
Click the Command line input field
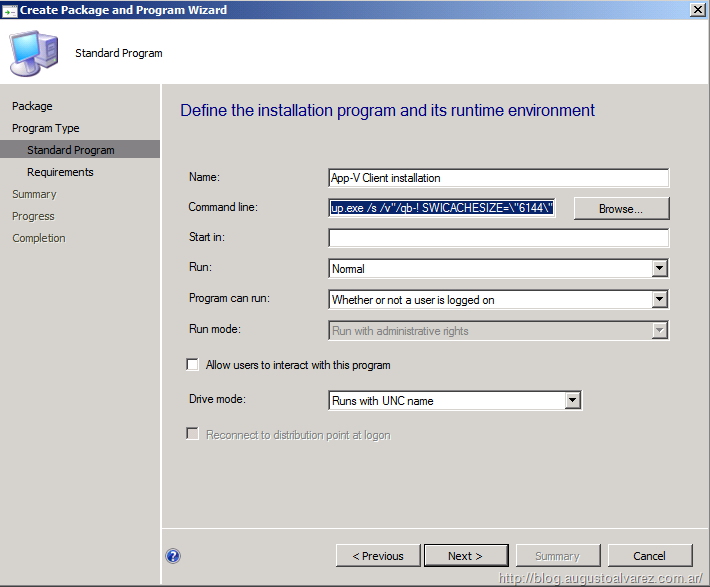441,208
